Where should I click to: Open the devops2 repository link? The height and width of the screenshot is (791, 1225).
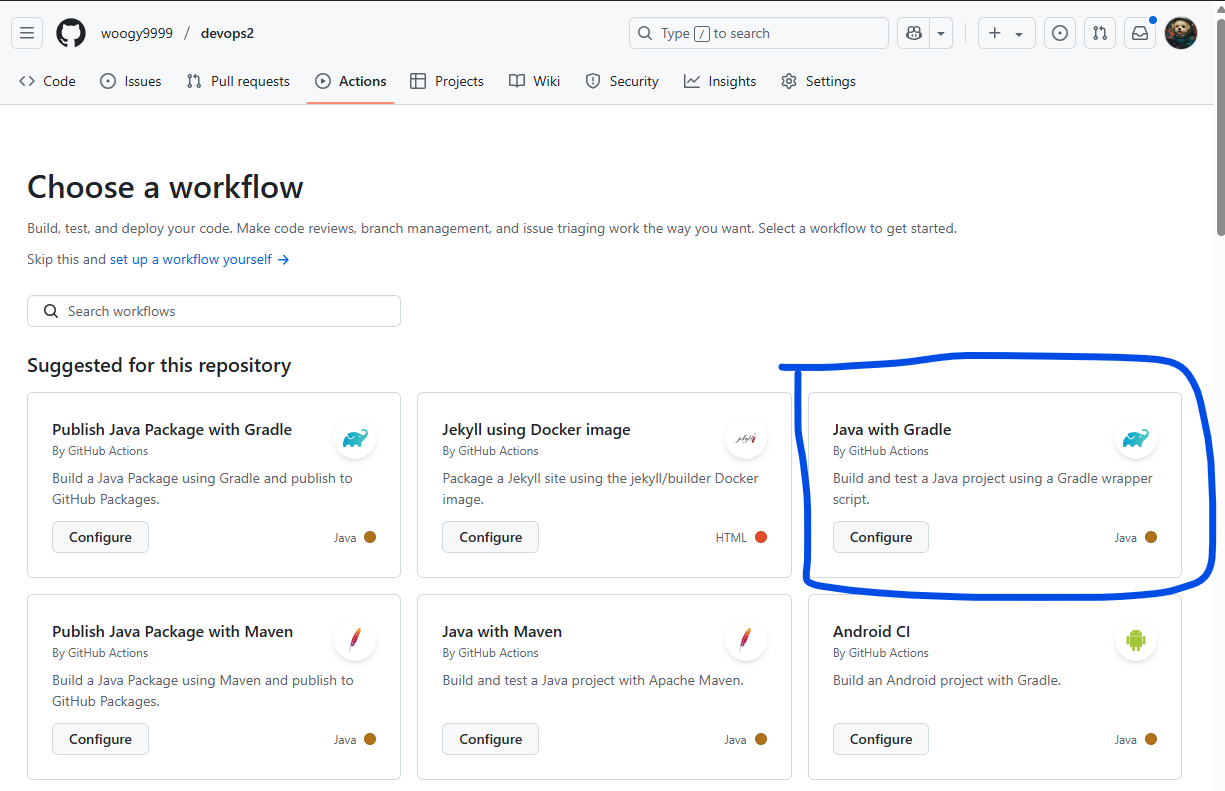(227, 33)
